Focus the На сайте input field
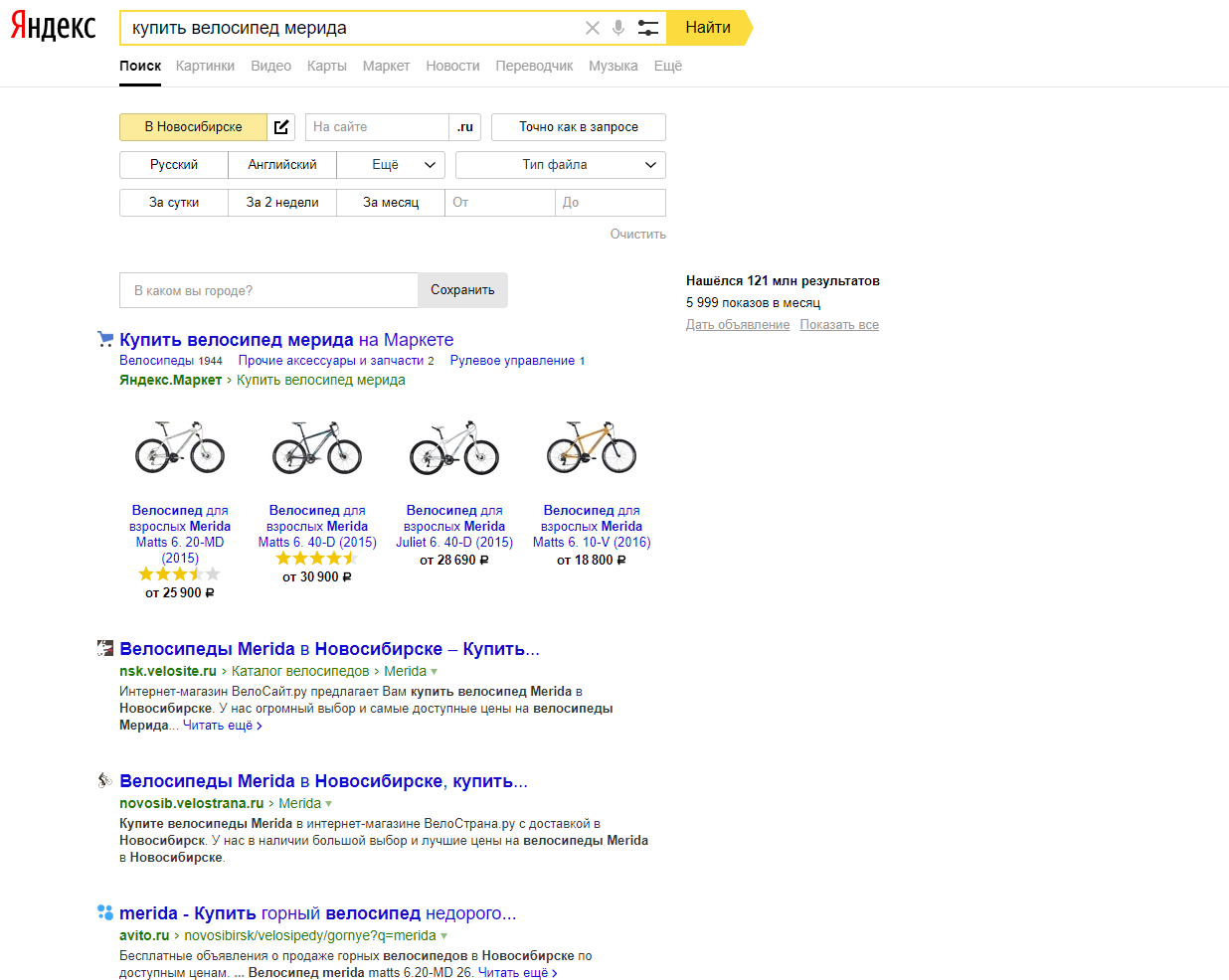 pos(377,127)
